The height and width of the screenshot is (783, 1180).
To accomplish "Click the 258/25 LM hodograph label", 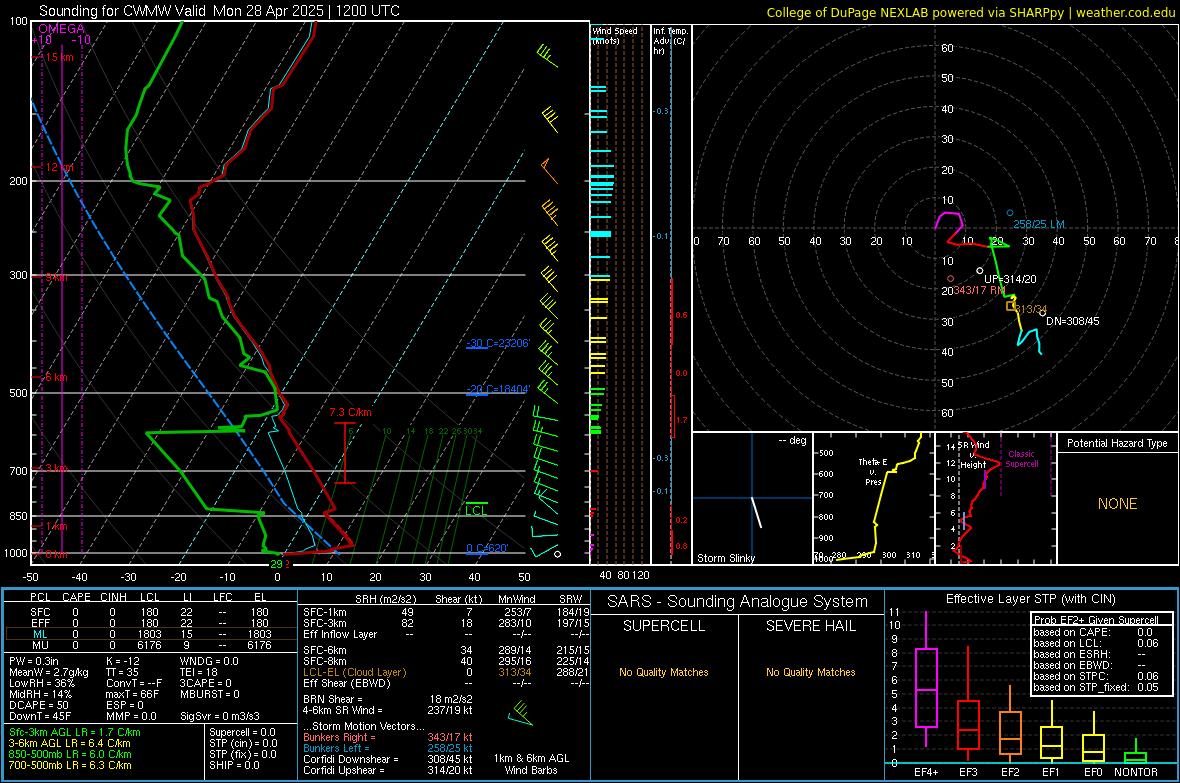I will click(1039, 224).
